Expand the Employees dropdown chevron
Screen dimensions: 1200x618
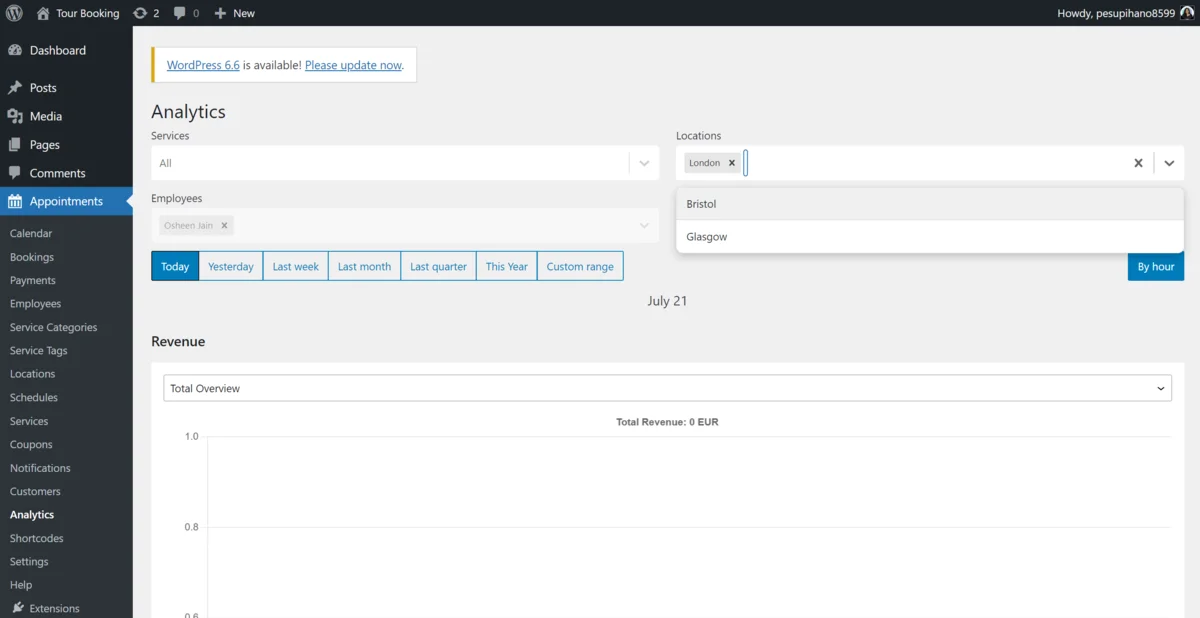pos(644,225)
